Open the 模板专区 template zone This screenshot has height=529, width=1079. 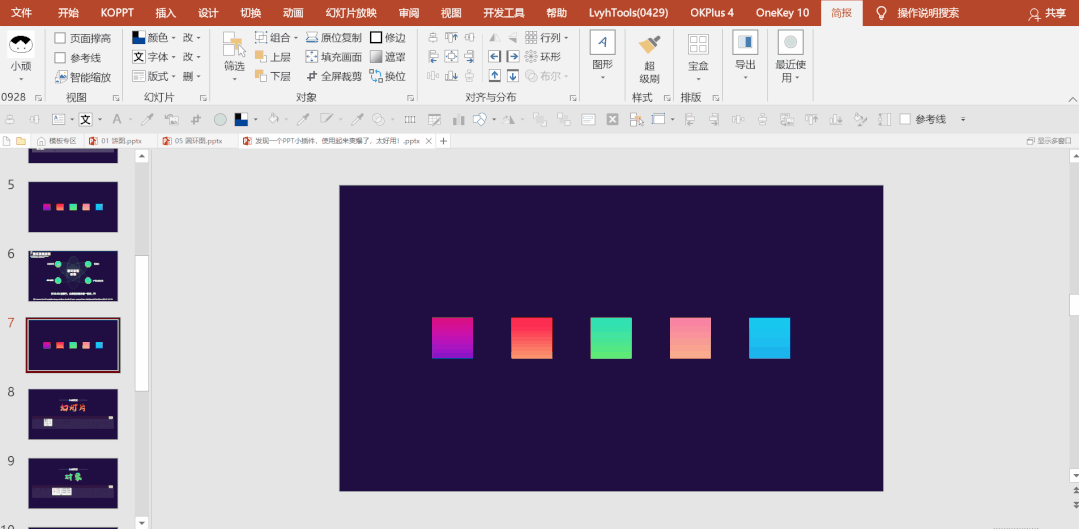pos(56,141)
